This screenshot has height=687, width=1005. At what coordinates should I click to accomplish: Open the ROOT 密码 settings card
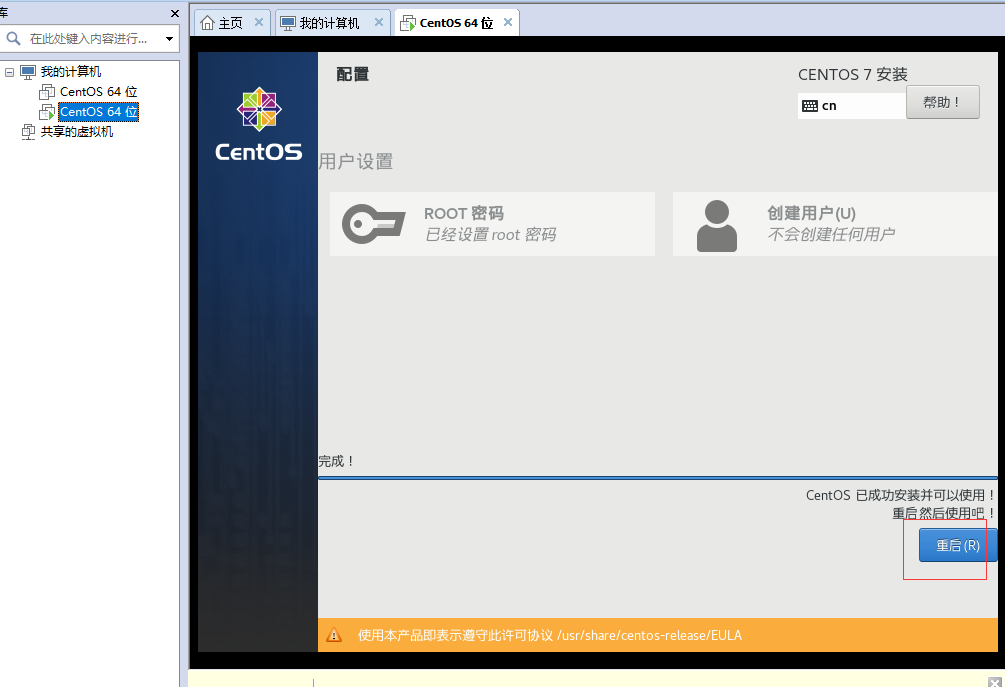pos(492,224)
